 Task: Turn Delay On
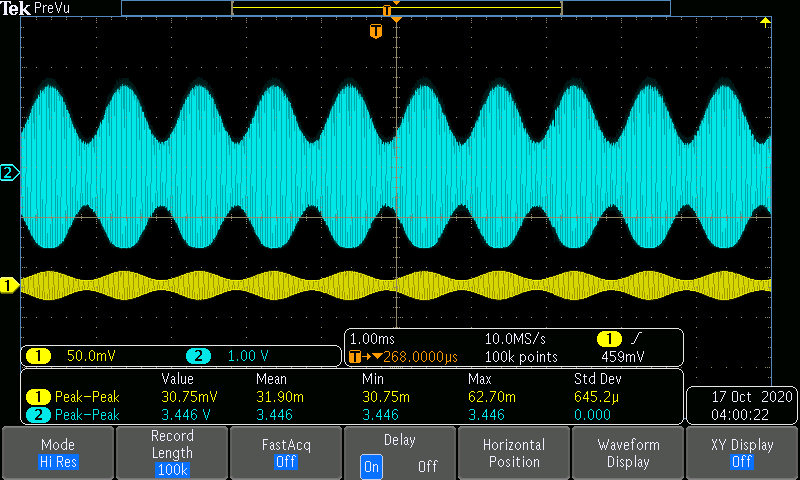coord(371,467)
